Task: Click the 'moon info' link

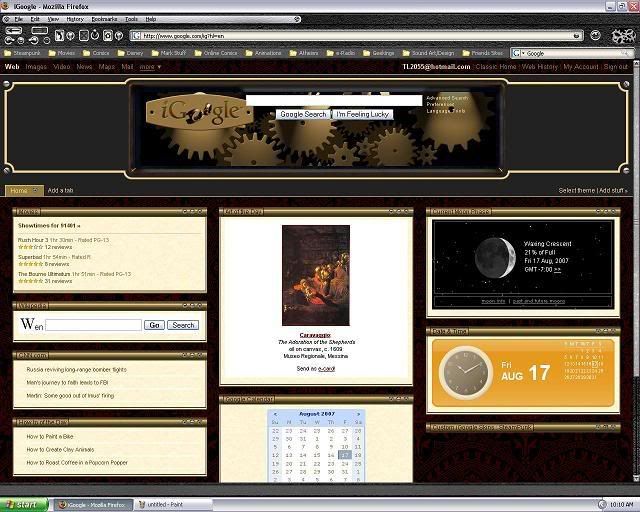Action: click(x=493, y=301)
